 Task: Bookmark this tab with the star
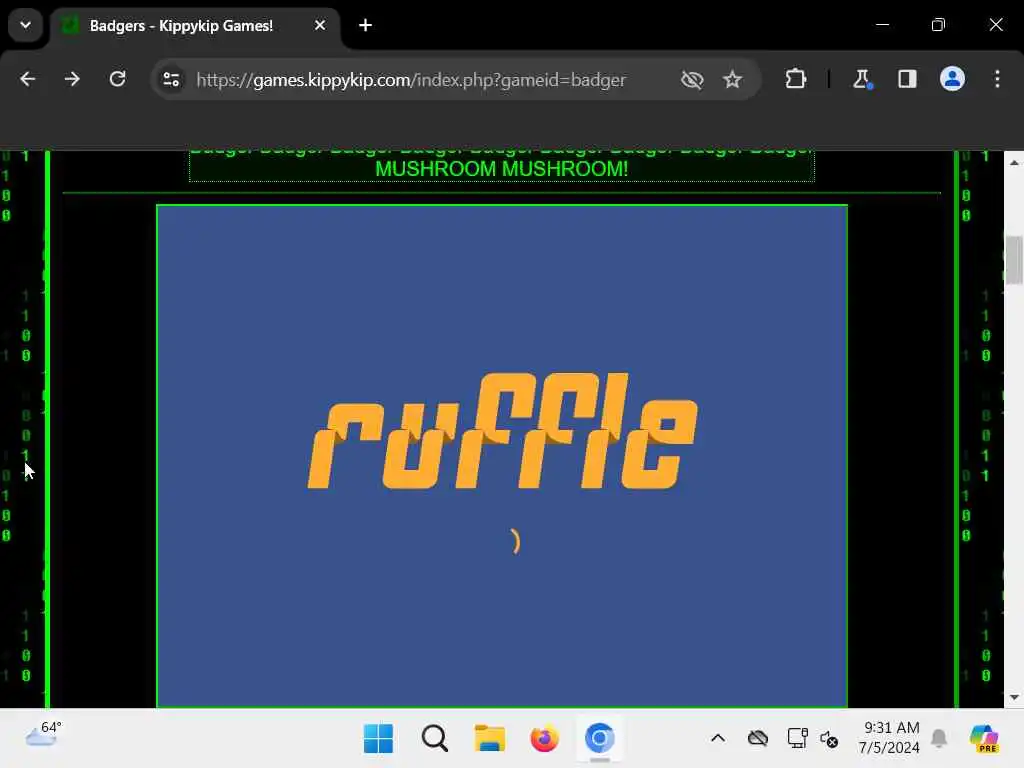(732, 80)
